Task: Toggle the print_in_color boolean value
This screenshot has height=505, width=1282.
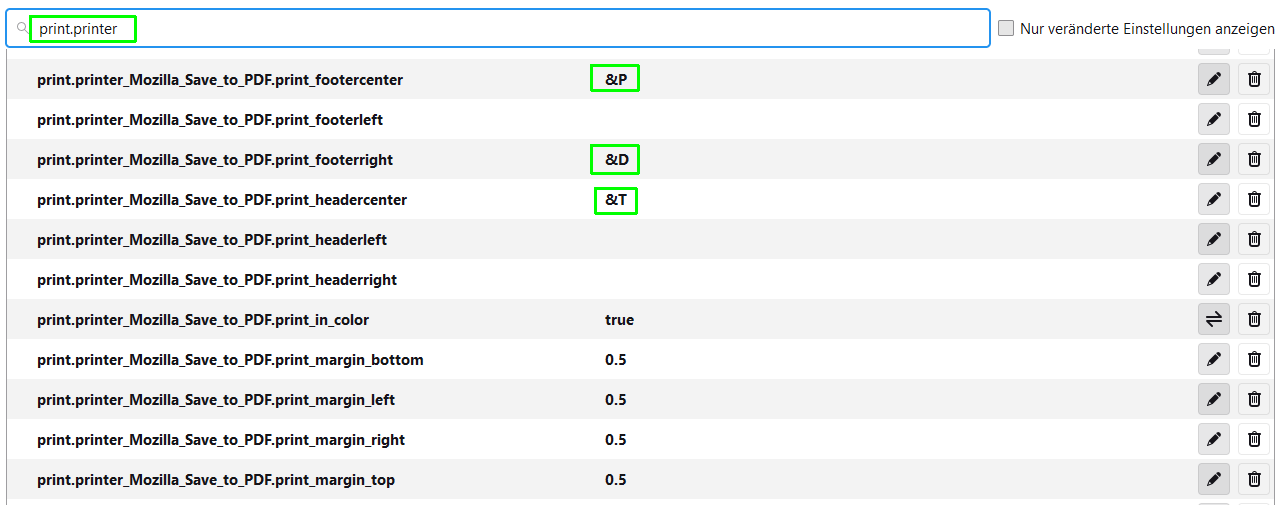Action: (x=1213, y=320)
